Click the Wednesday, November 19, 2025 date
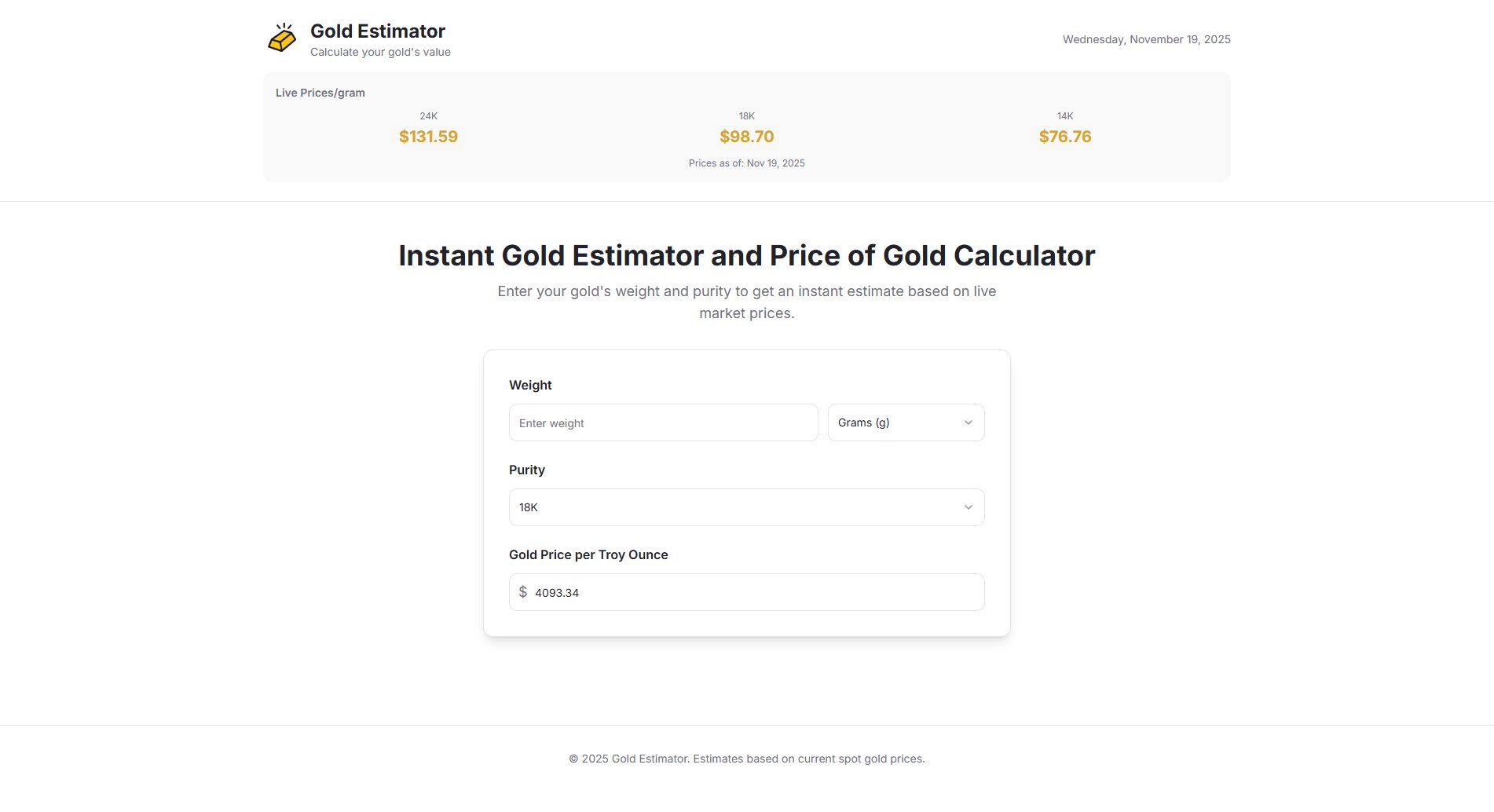 coord(1146,38)
